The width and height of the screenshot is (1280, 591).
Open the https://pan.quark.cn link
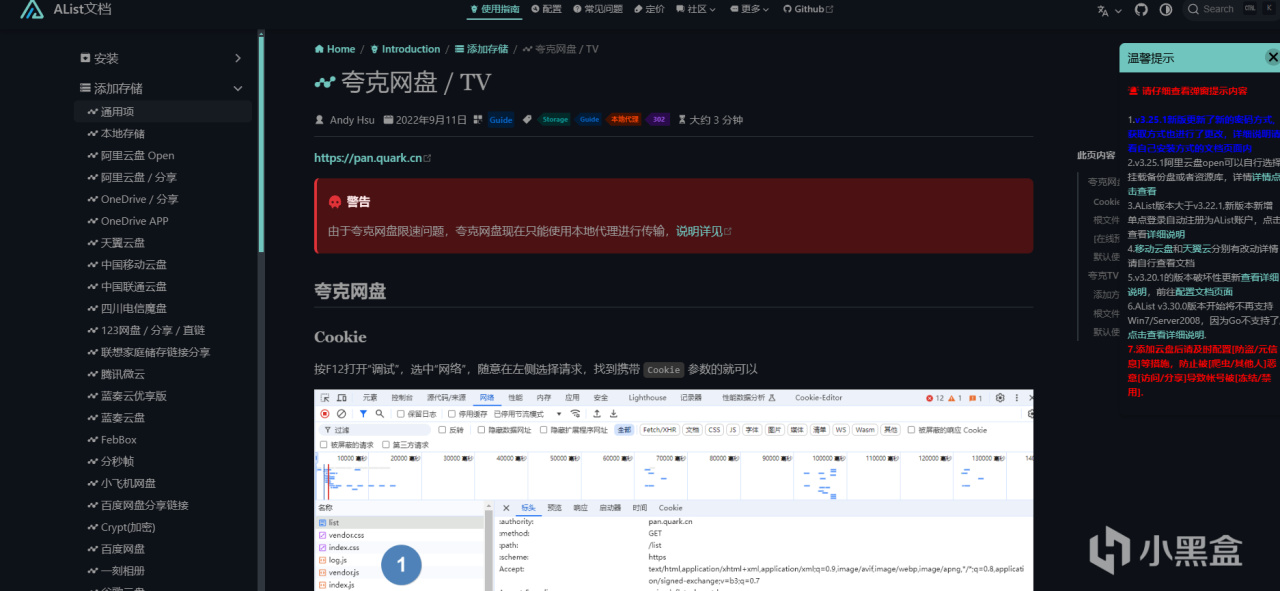click(x=372, y=158)
